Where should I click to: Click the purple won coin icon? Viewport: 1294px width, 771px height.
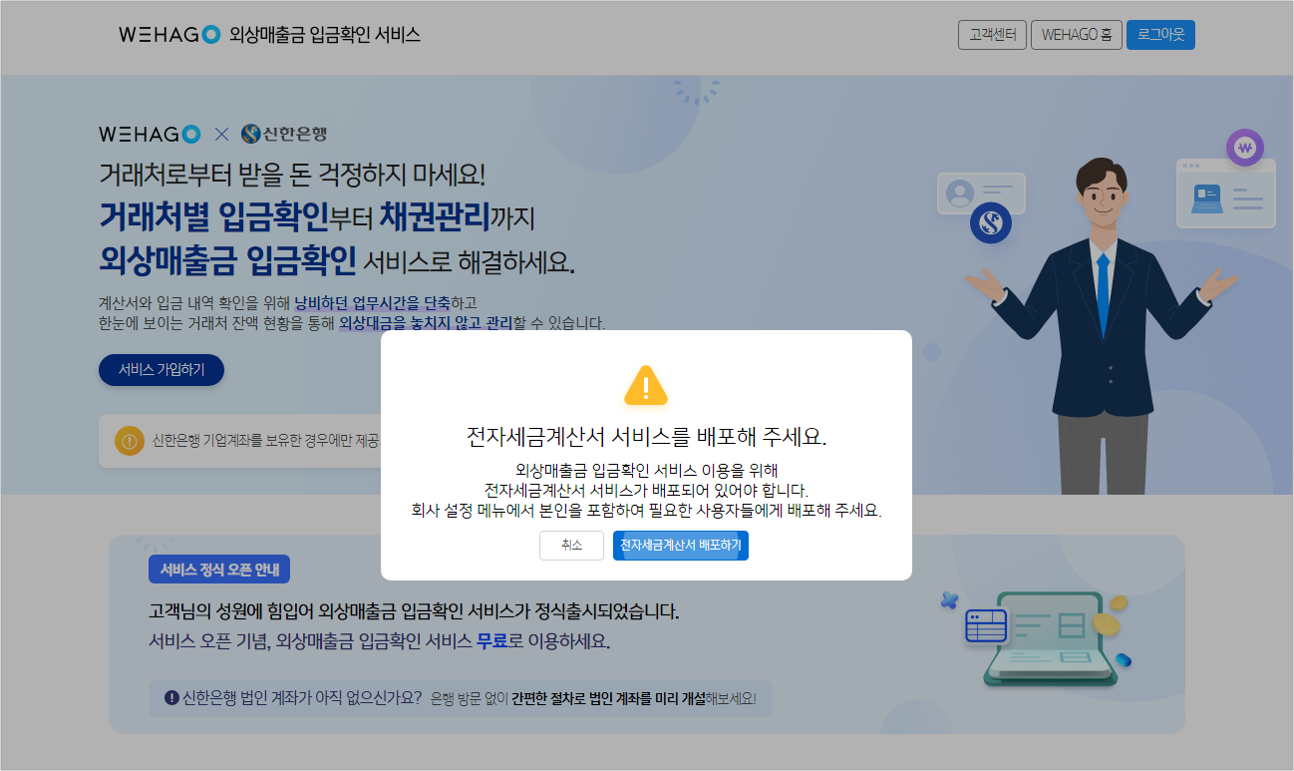[1245, 149]
